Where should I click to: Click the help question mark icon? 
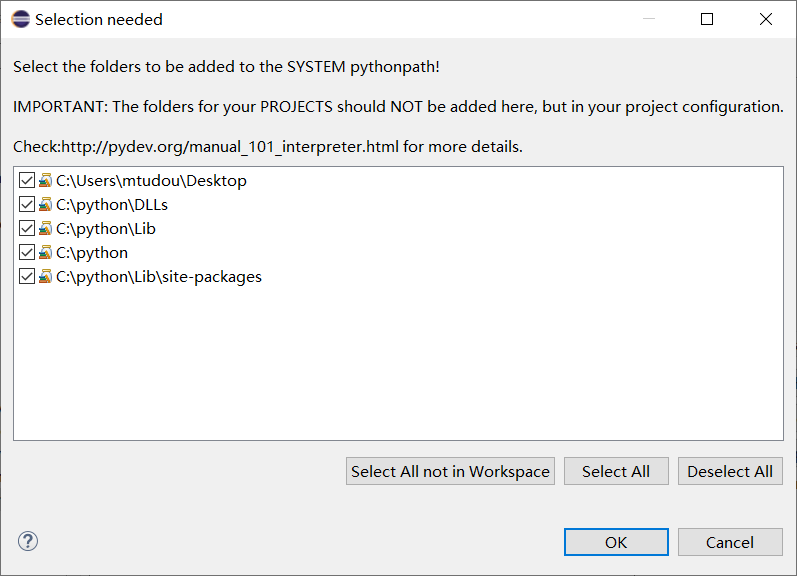coord(28,542)
